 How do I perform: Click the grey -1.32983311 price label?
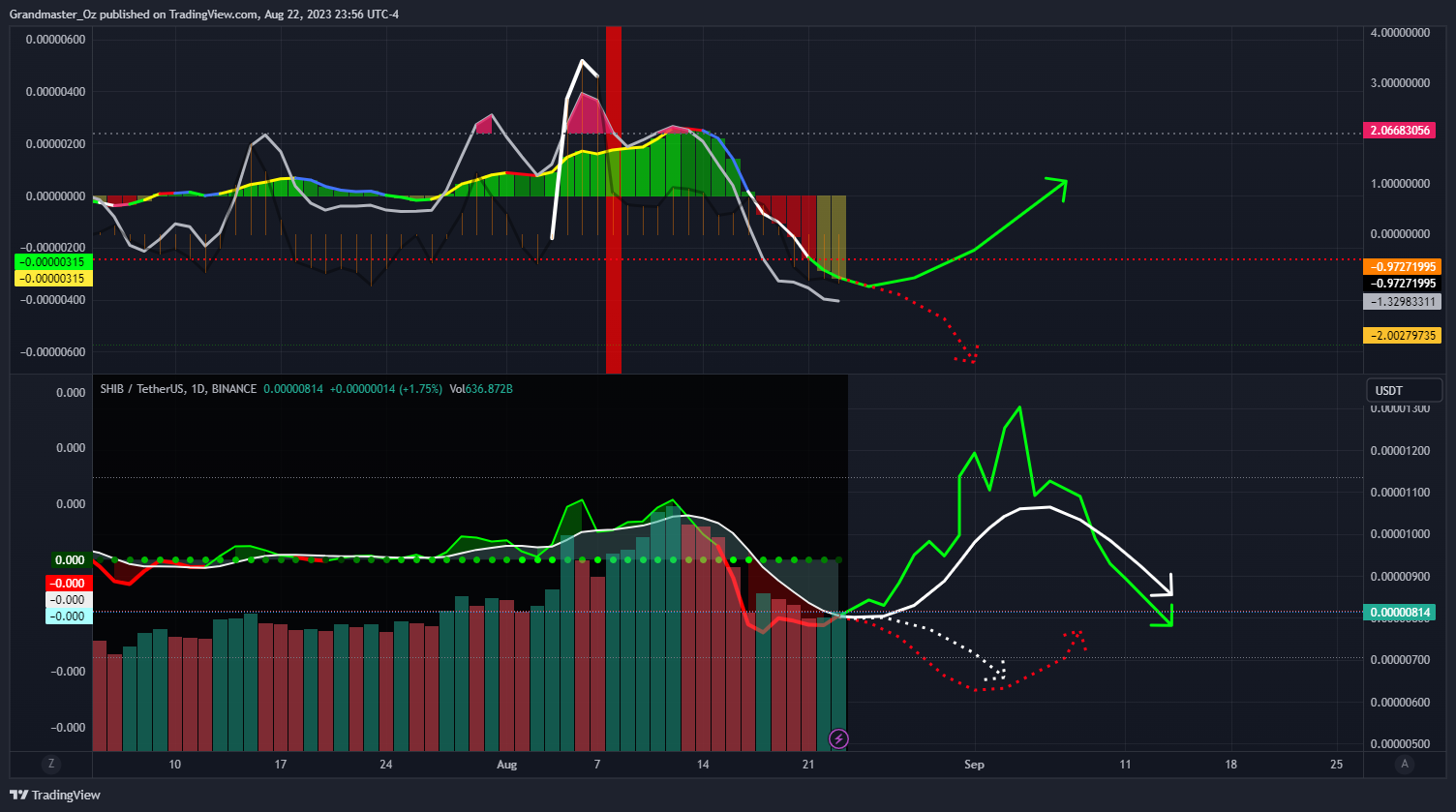[1402, 301]
